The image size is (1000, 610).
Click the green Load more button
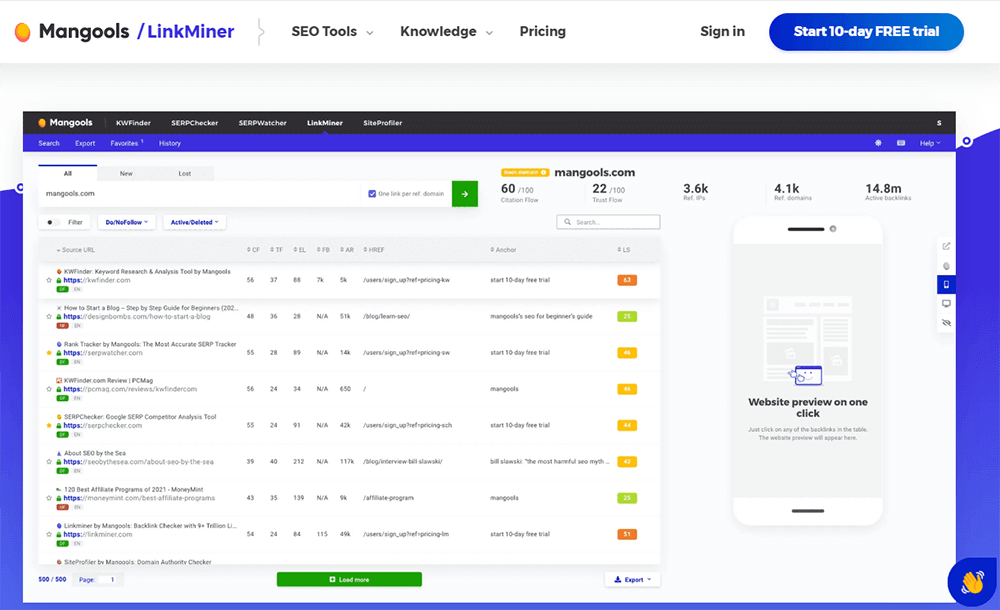tap(349, 579)
